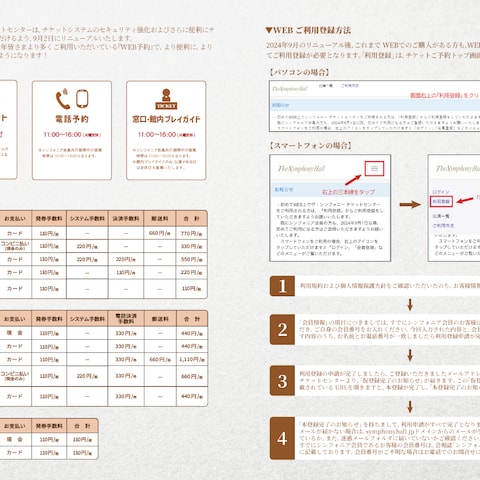Click the step 4 number badge

[x=282, y=438]
